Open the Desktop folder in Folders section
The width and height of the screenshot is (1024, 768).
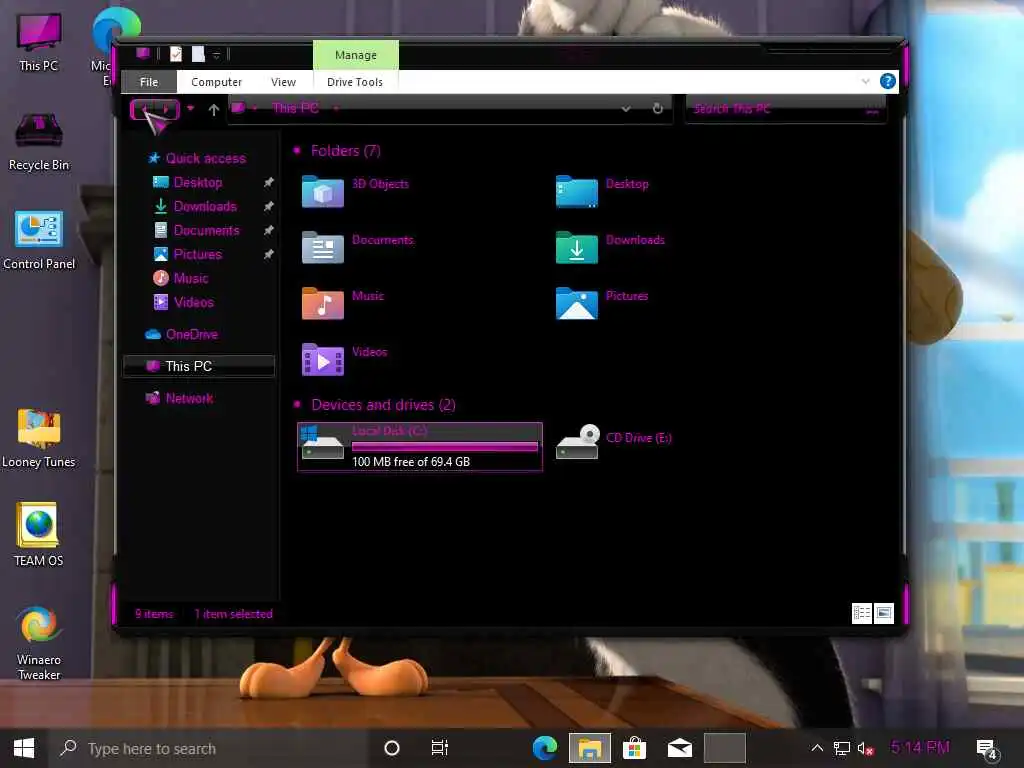tap(577, 192)
